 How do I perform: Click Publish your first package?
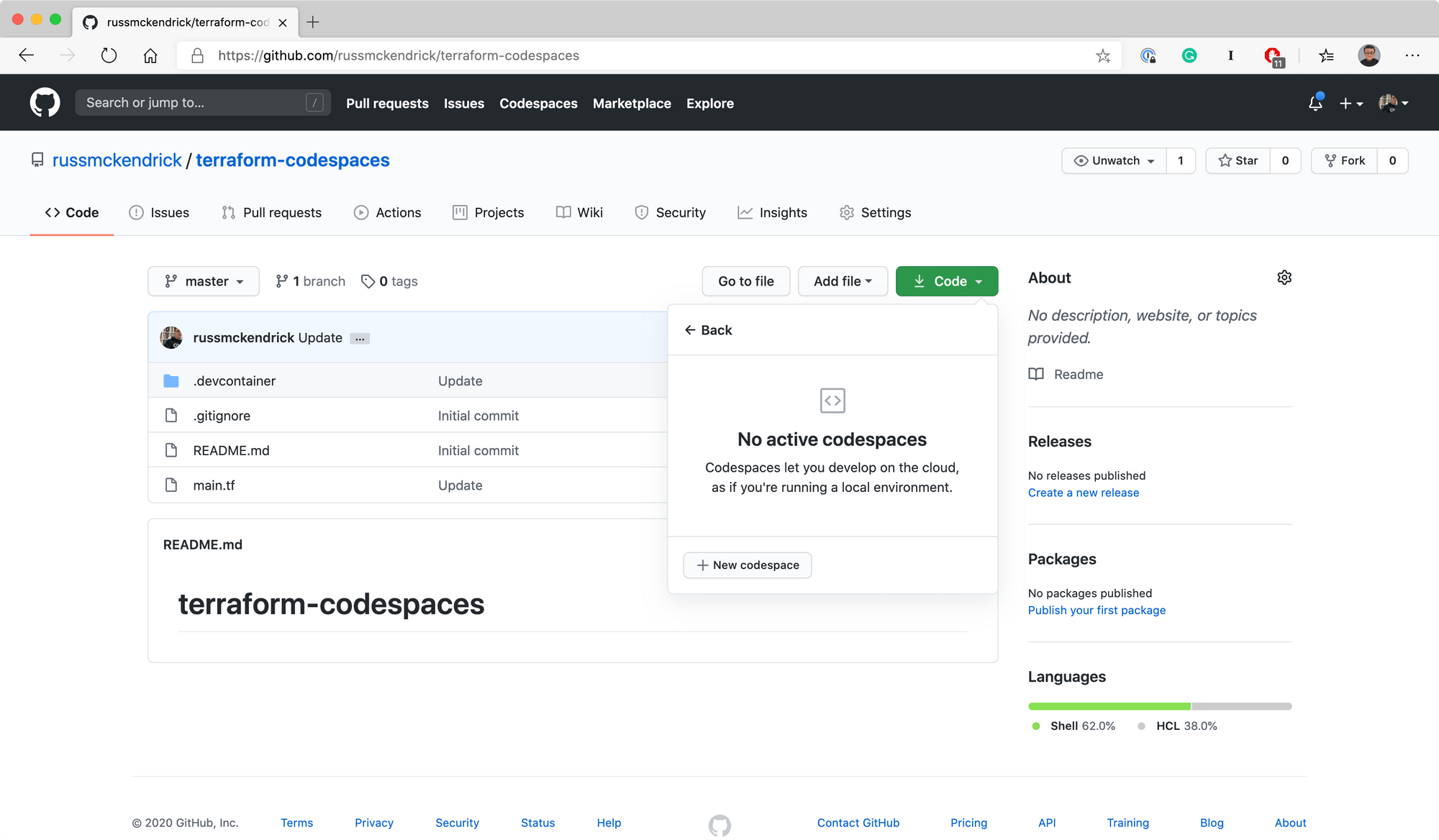pos(1097,611)
